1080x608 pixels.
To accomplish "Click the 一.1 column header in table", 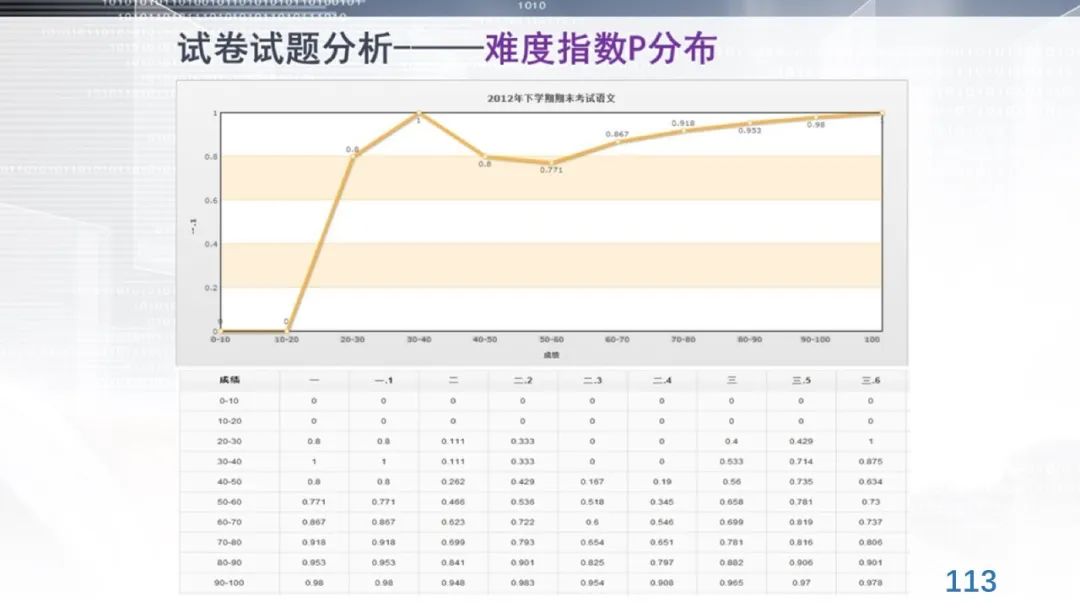I will pos(384,380).
